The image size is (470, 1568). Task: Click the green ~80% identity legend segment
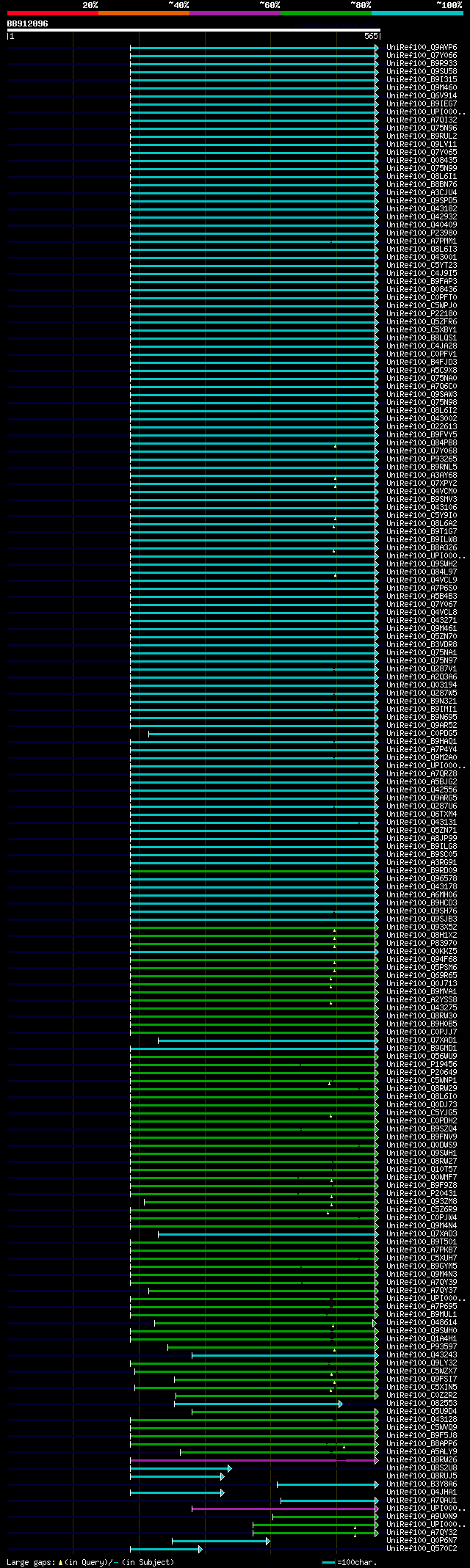click(x=326, y=13)
